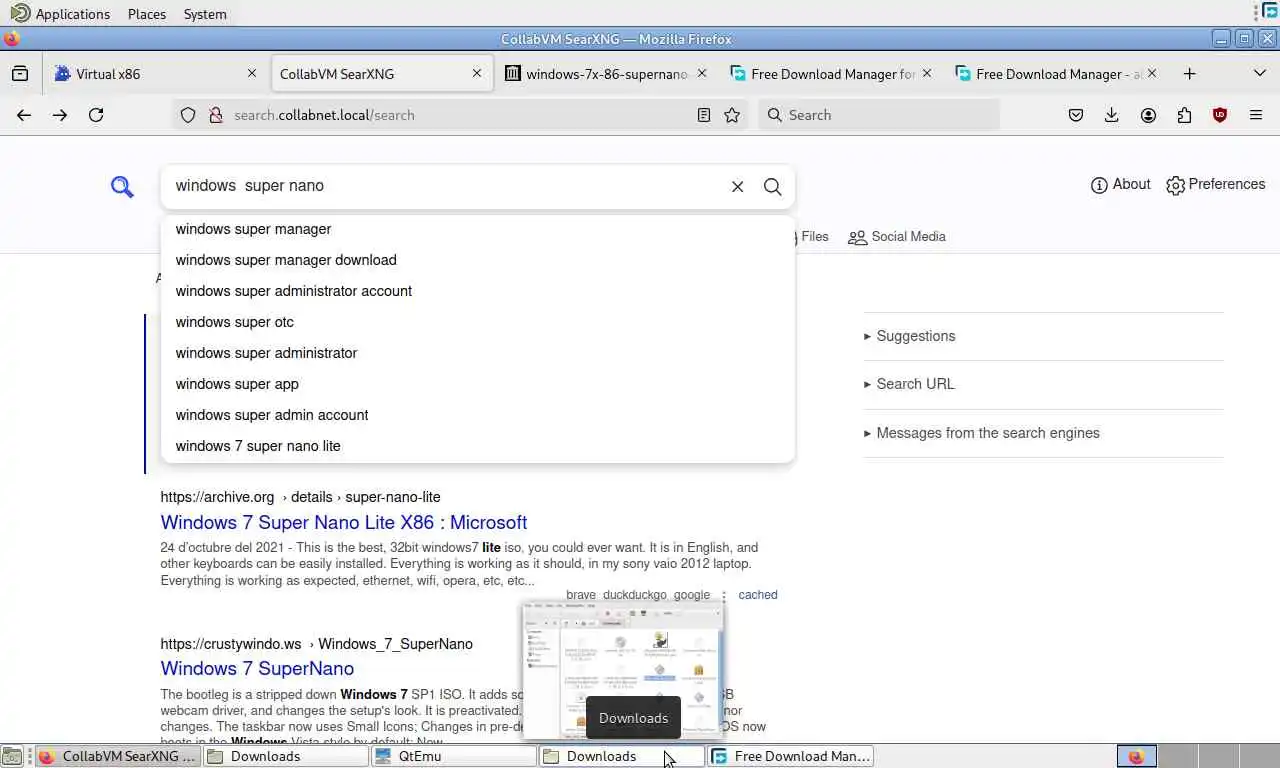Choose suggestion 'windows super administrator'
This screenshot has height=768, width=1280.
477,353
